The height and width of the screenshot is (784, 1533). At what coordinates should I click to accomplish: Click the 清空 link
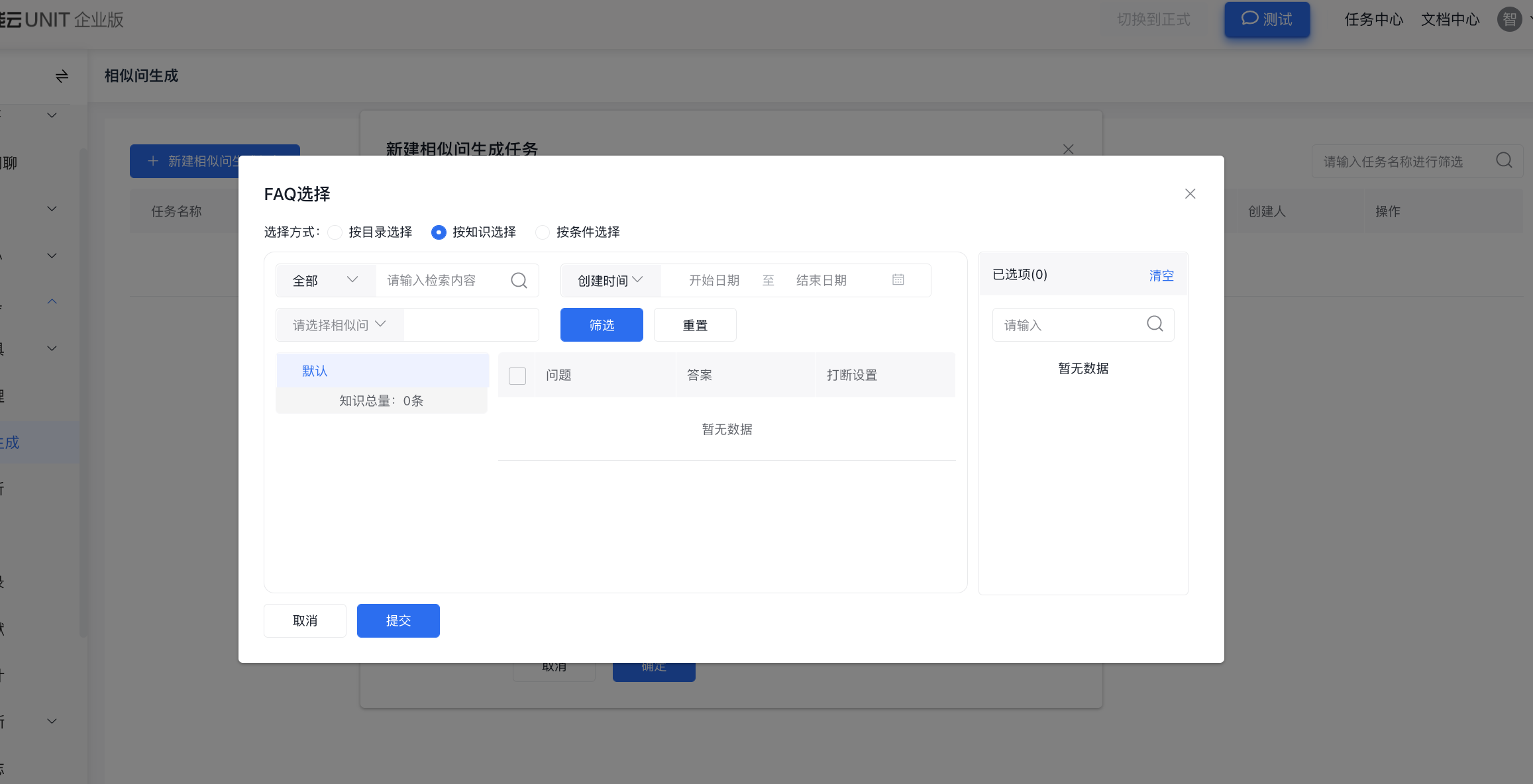1161,275
